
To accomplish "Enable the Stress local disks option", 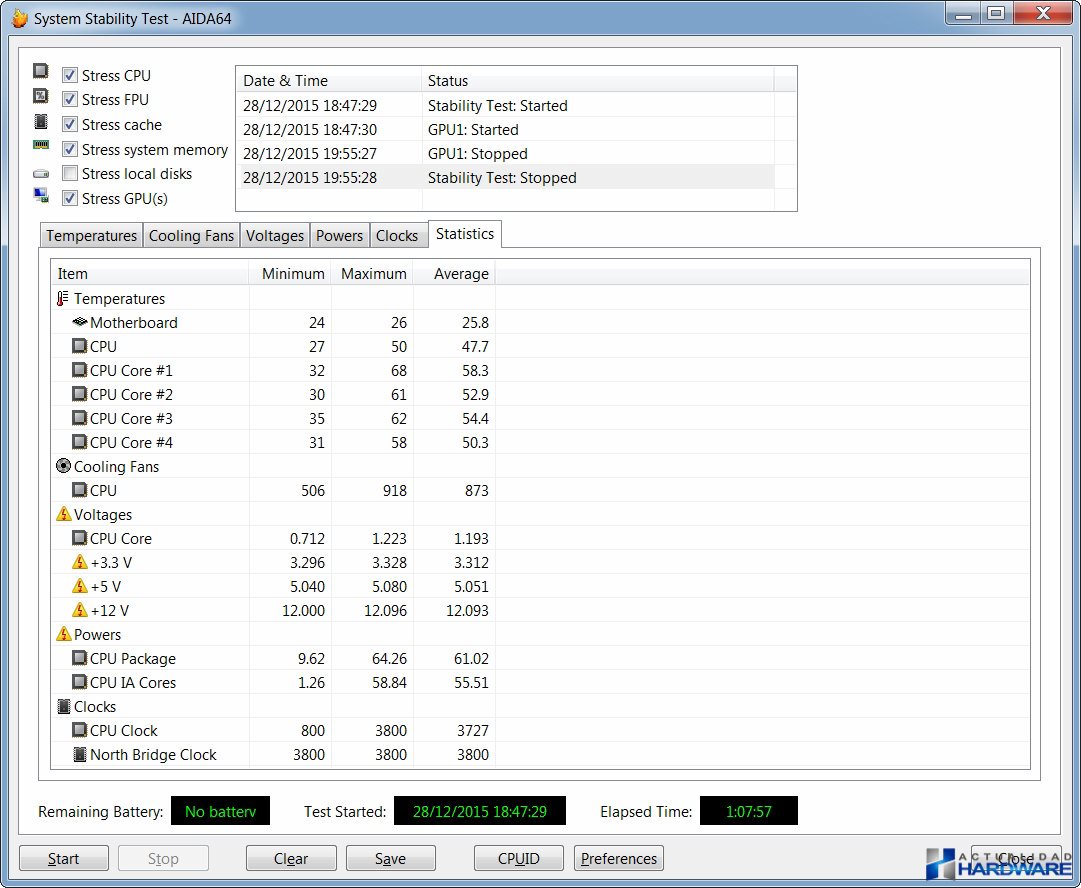I will (x=70, y=174).
